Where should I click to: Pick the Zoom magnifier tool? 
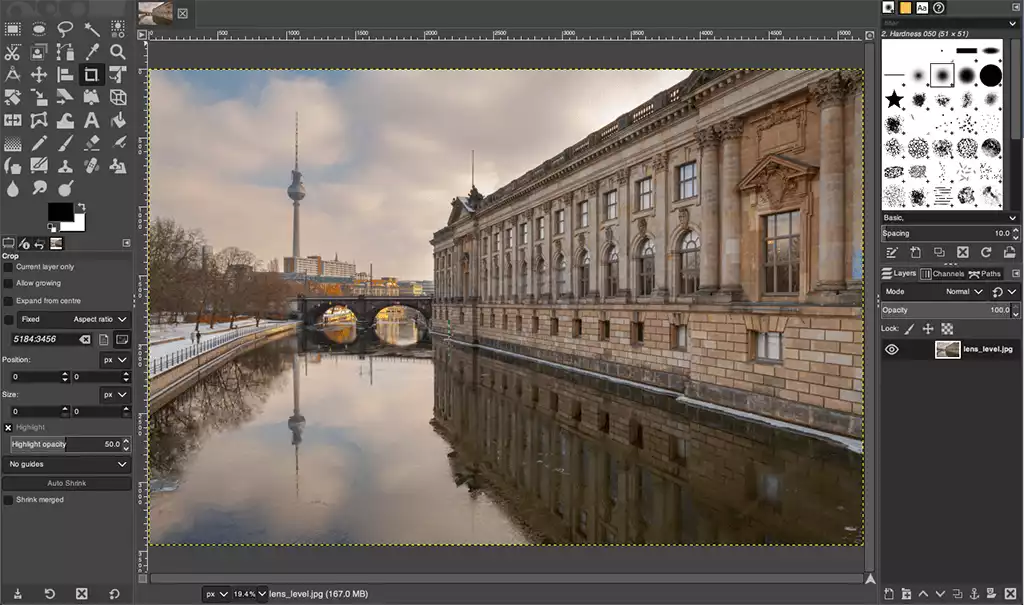[x=118, y=52]
